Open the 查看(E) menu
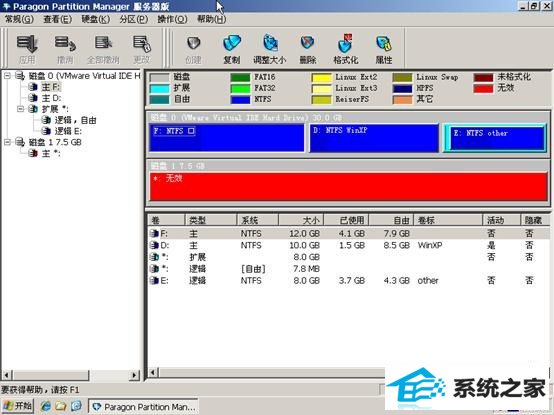Screen dimensions: 554x415 coord(57,19)
